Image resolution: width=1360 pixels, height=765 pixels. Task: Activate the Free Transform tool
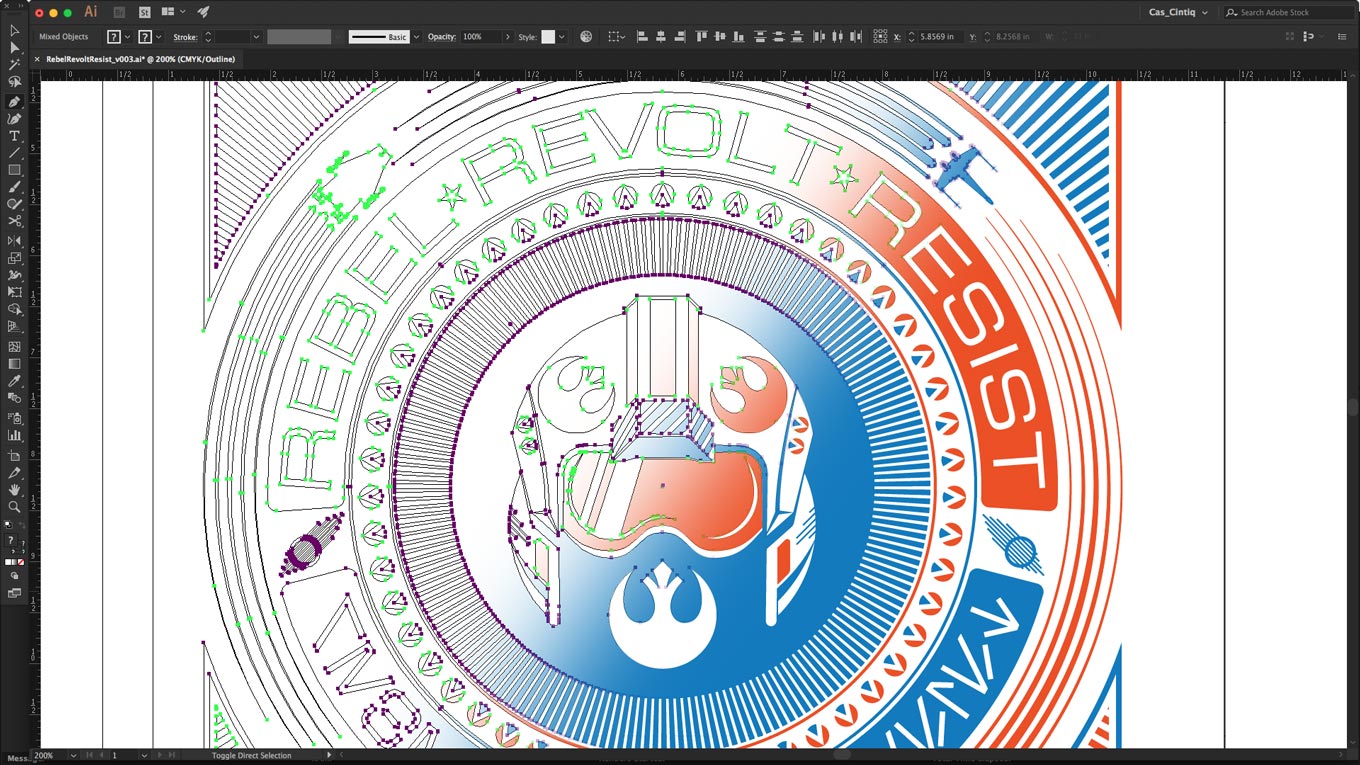click(x=14, y=292)
